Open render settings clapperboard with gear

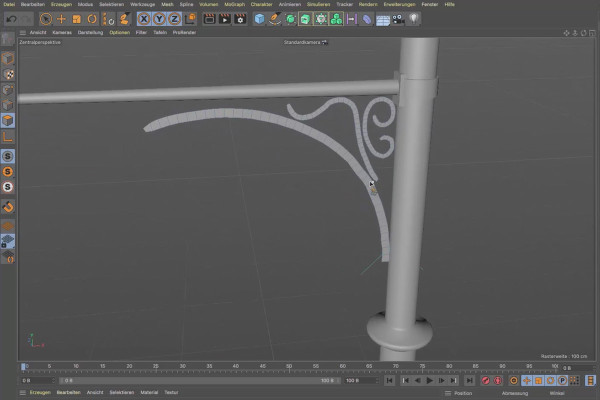click(x=240, y=19)
